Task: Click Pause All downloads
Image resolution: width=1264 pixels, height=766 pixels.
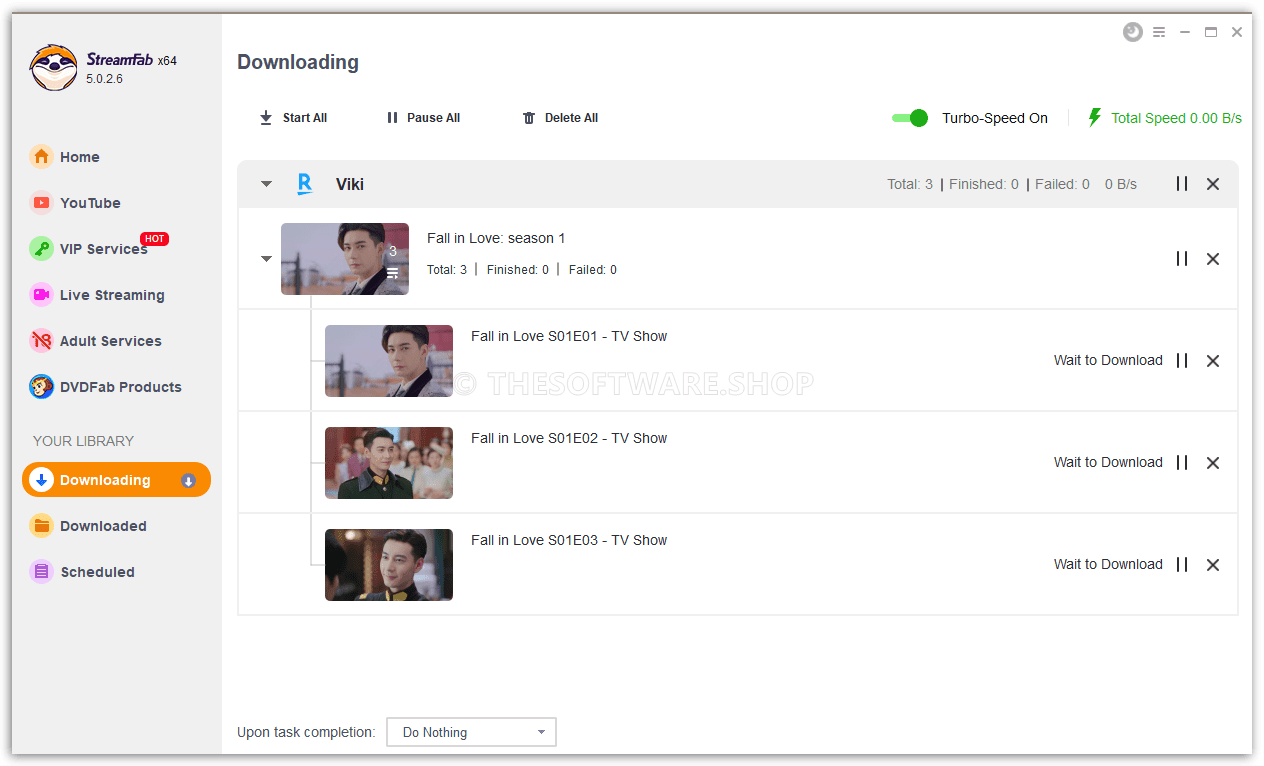Action: point(423,118)
